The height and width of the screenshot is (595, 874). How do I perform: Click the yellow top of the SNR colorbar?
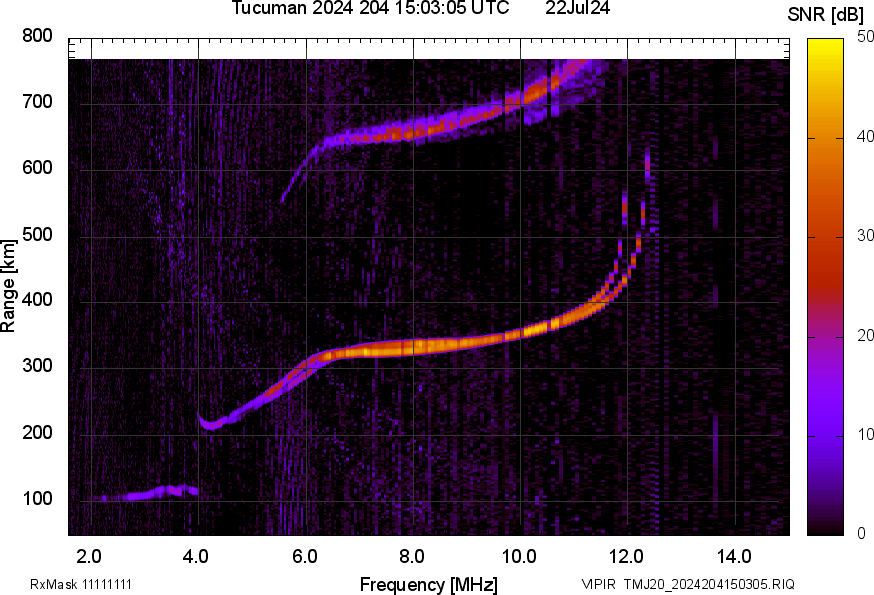click(826, 47)
